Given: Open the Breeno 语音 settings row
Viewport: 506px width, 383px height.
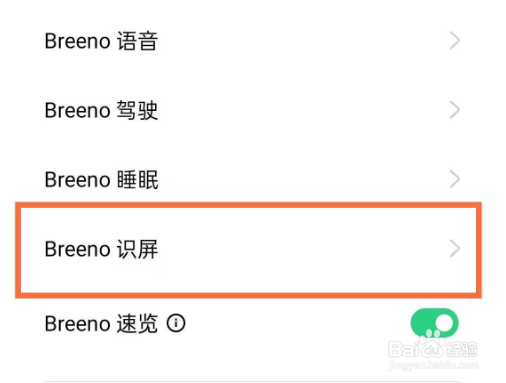Looking at the screenshot, I should pyautogui.click(x=252, y=41).
